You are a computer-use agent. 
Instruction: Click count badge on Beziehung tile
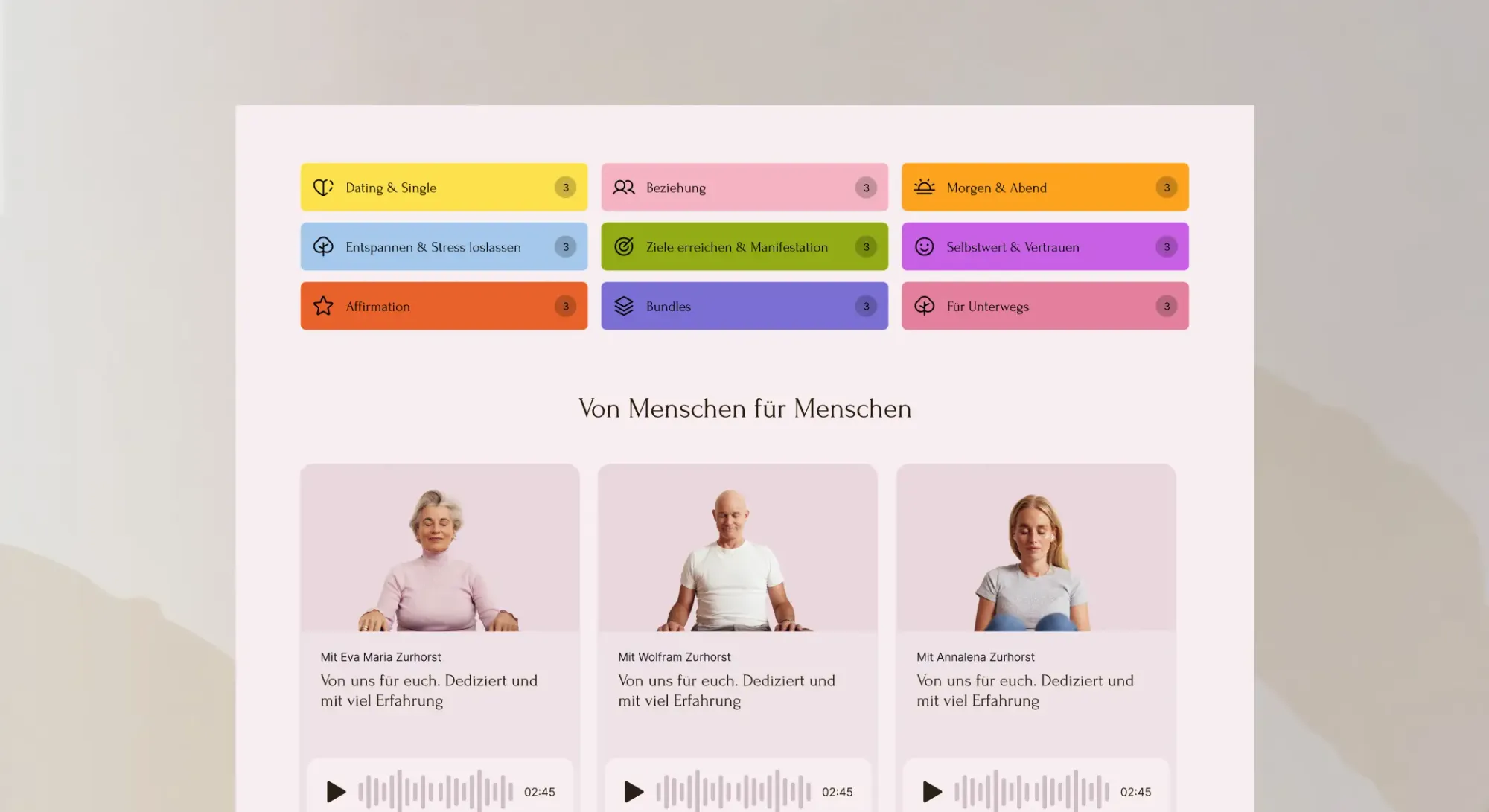866,188
